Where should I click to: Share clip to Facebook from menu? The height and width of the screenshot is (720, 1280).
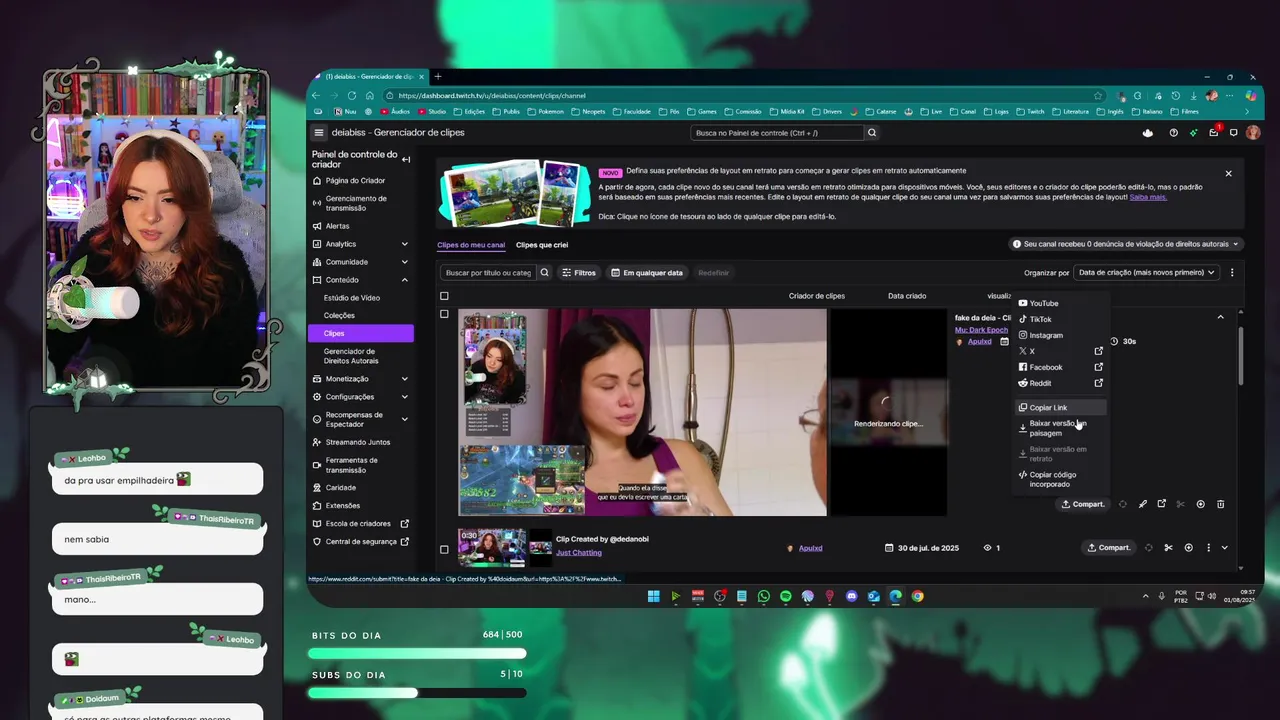coord(1060,367)
